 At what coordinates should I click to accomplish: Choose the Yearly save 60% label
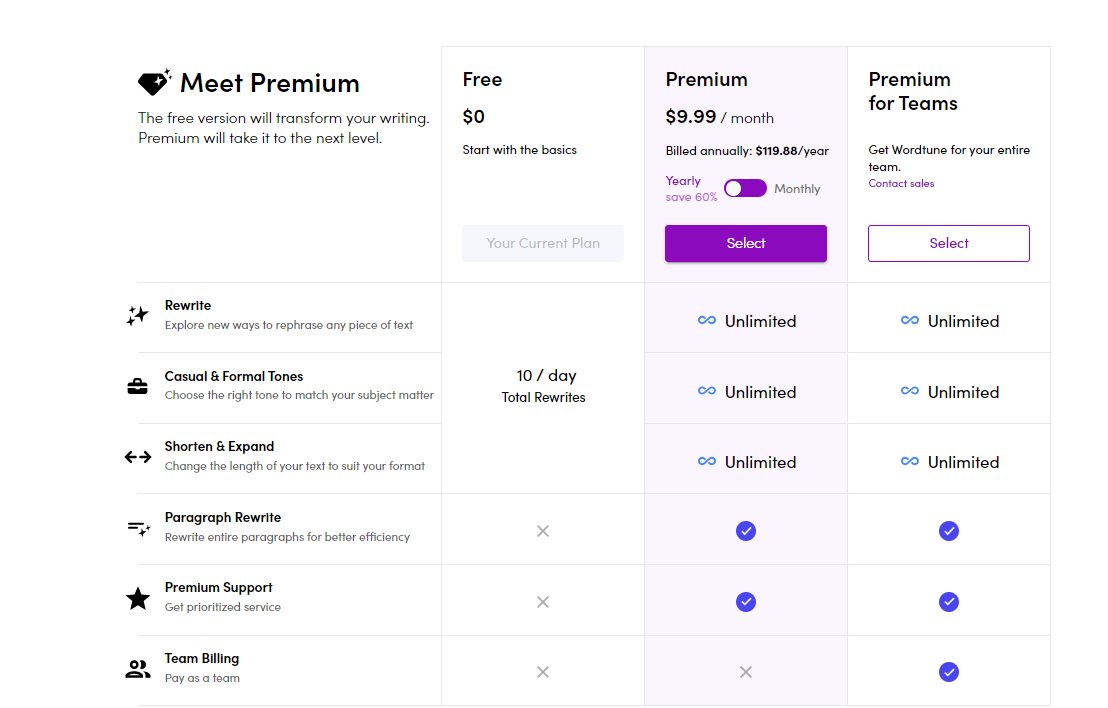(x=691, y=188)
